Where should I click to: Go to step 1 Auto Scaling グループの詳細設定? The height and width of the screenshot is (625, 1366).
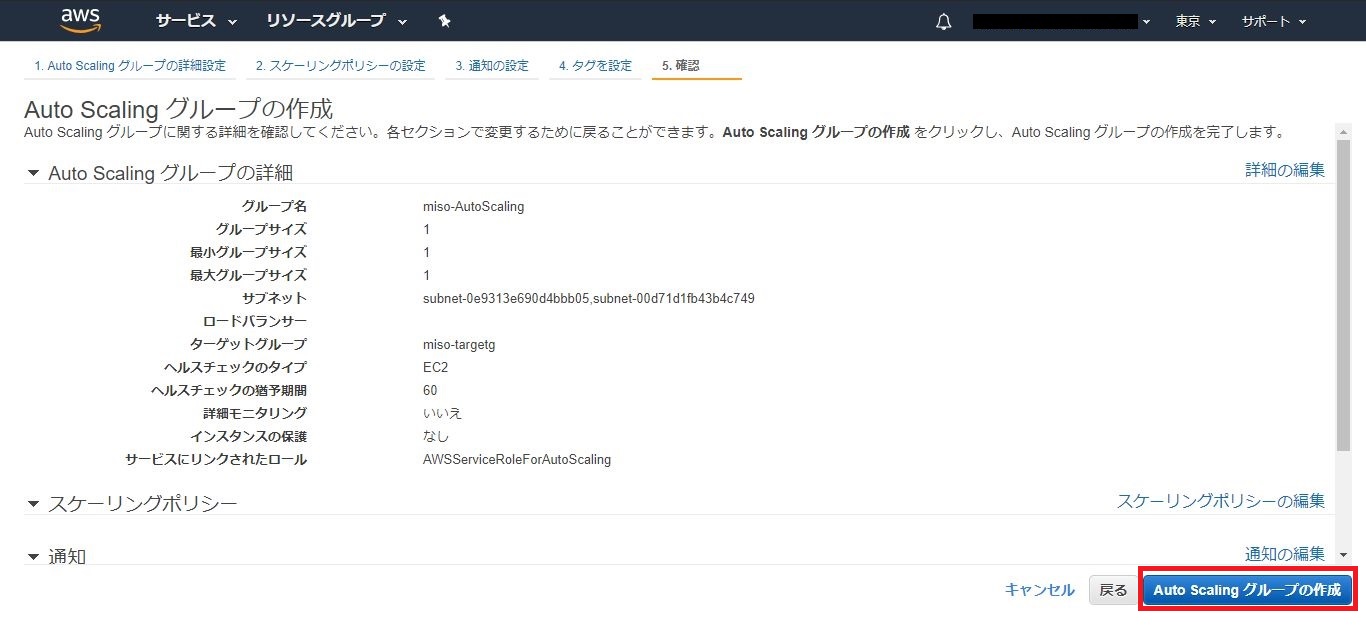[130, 66]
